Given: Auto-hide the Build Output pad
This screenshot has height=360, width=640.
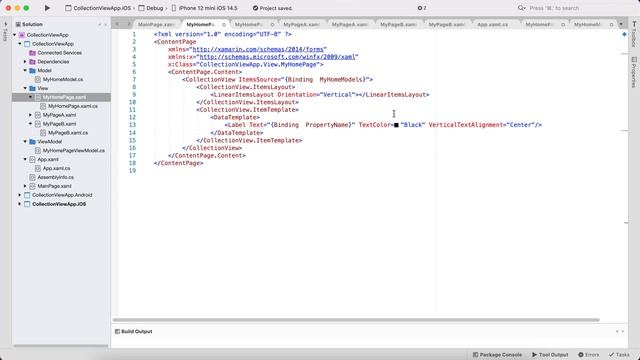Looking at the screenshot, I should (x=617, y=331).
